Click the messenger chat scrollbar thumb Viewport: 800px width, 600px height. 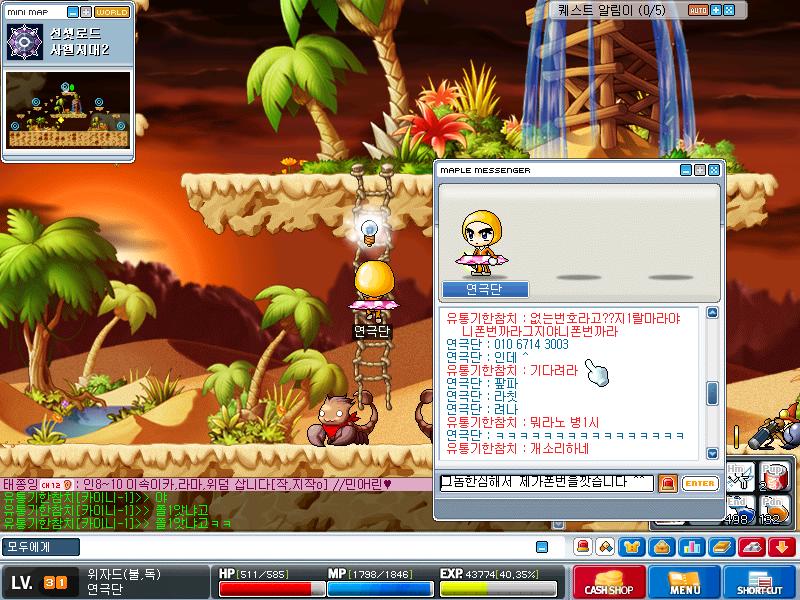point(712,393)
